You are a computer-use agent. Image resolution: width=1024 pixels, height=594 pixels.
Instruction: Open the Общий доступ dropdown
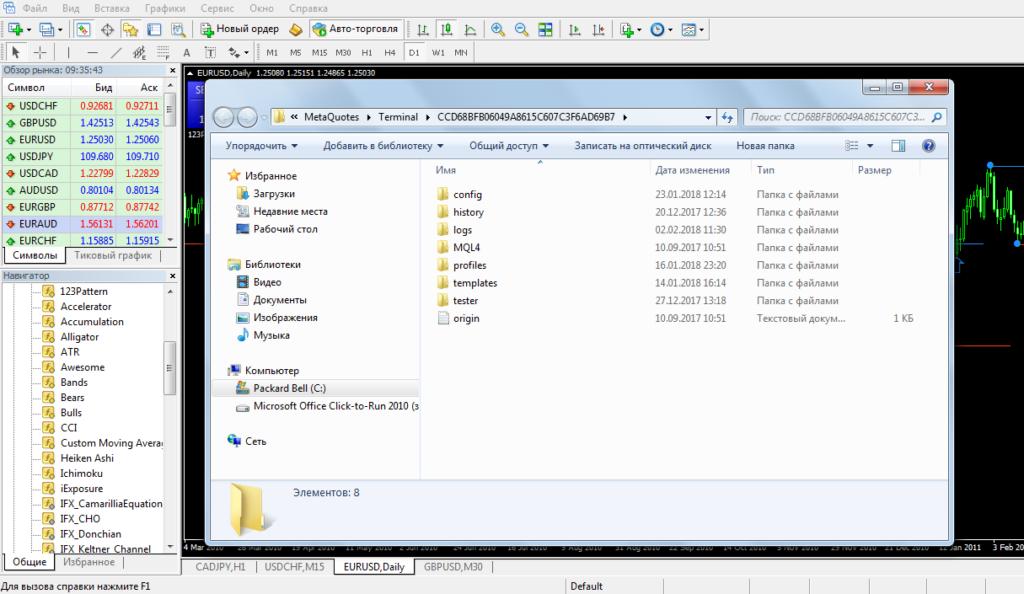click(509, 146)
